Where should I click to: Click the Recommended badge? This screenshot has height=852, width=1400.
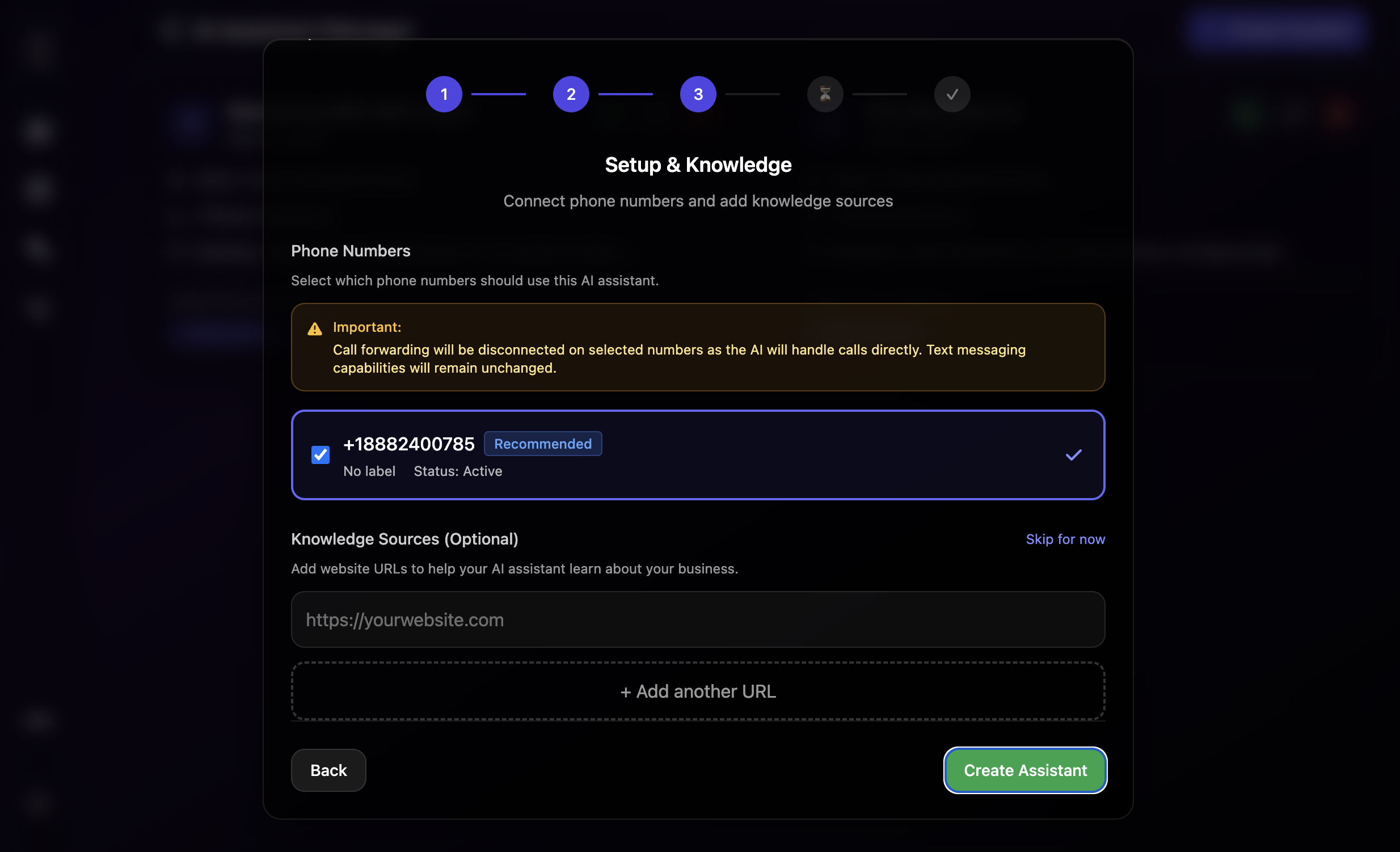(543, 444)
